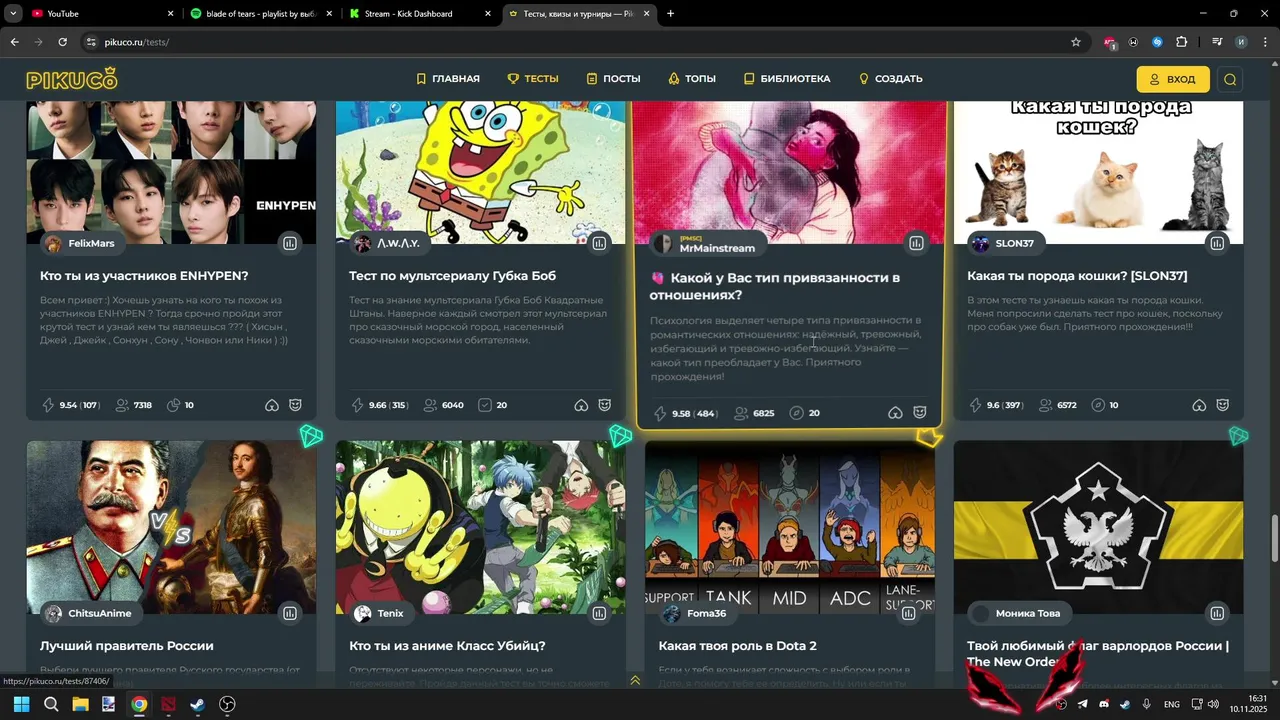Open 'Какой у Вас тип привязанности' test
Image resolution: width=1280 pixels, height=720 pixels.
coord(775,287)
